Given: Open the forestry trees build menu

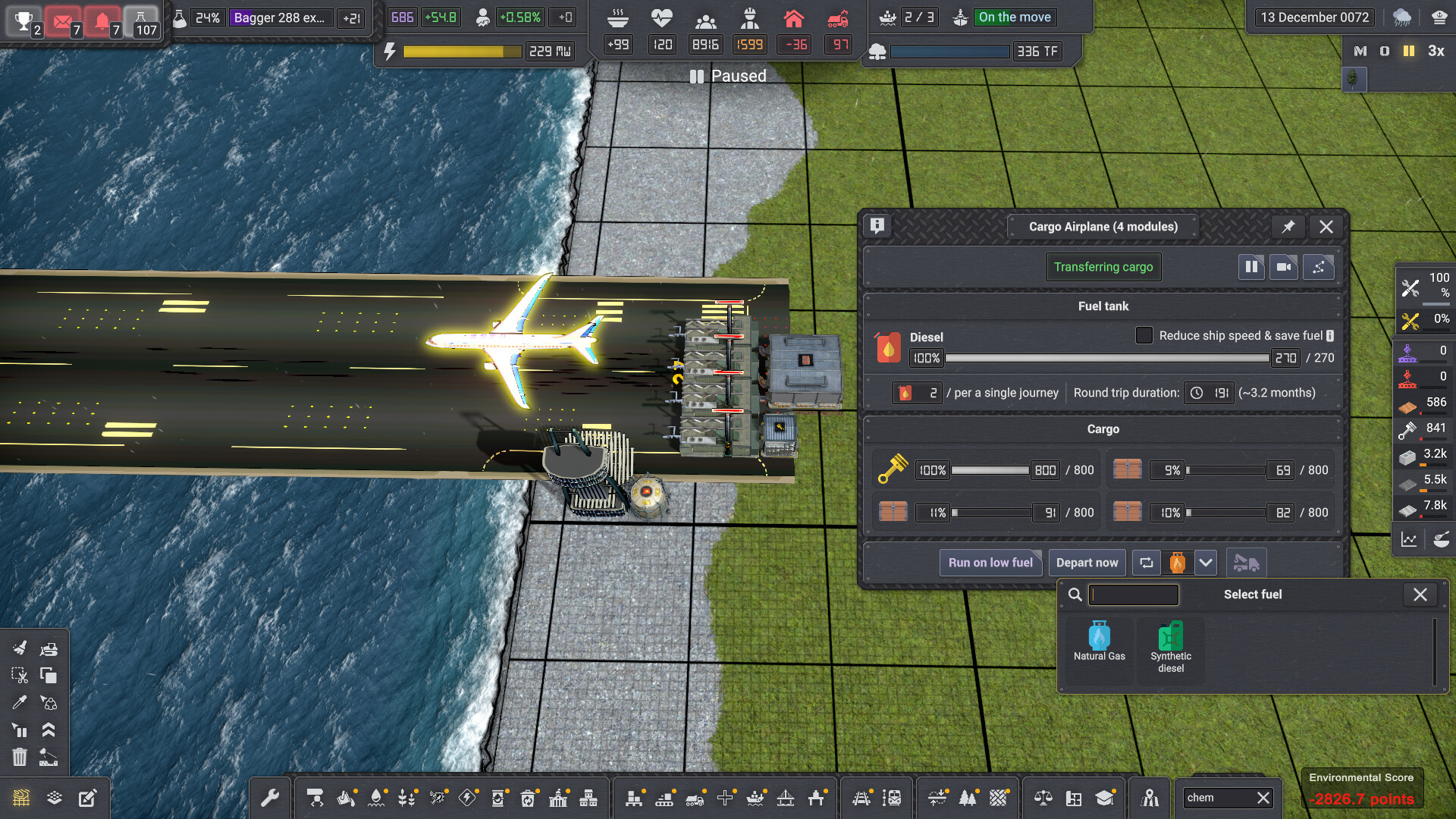Looking at the screenshot, I should pos(968,798).
